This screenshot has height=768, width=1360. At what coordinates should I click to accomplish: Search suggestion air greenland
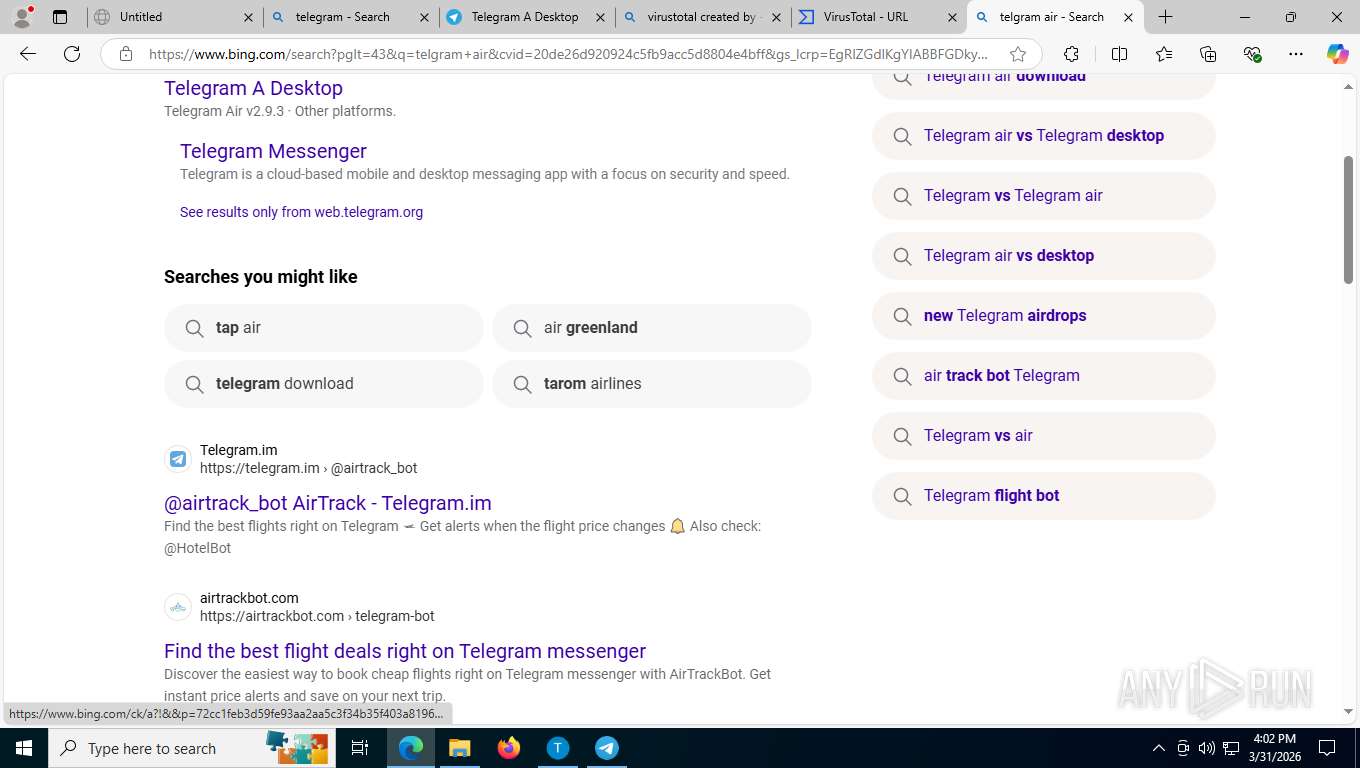(652, 328)
